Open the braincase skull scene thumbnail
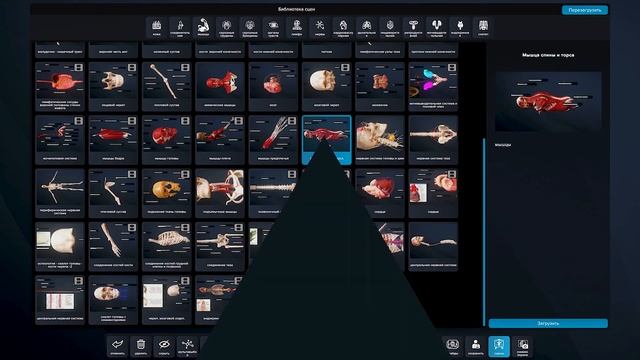Viewport: 640px width, 360px height. click(327, 87)
